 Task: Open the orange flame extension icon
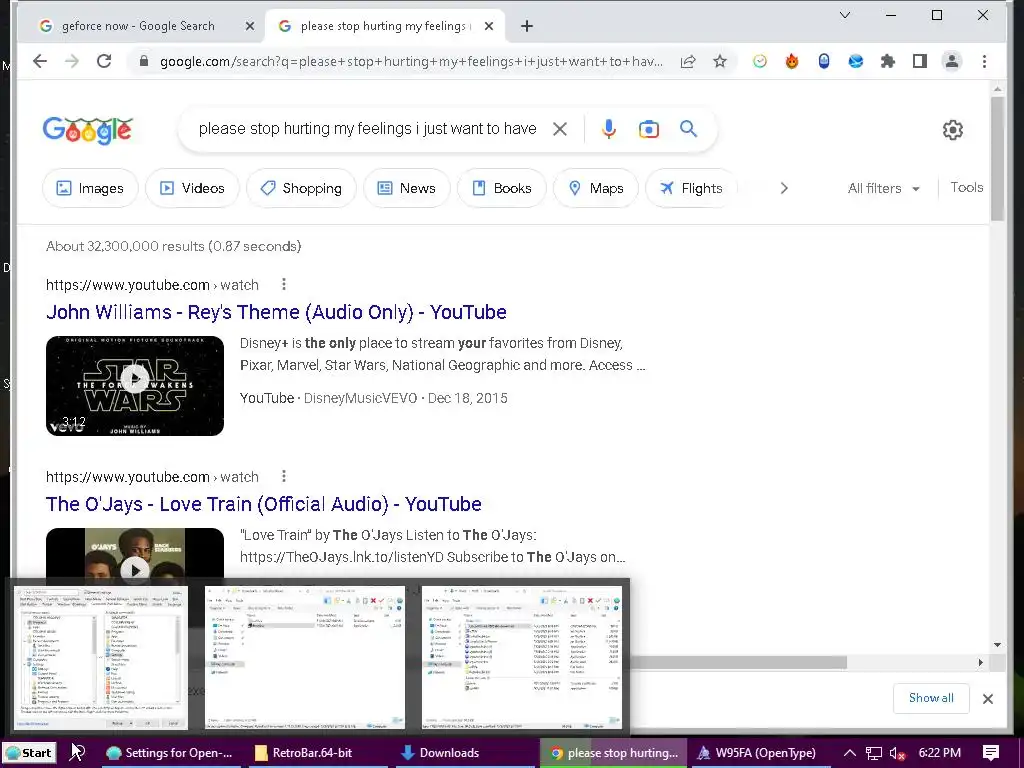point(792,61)
